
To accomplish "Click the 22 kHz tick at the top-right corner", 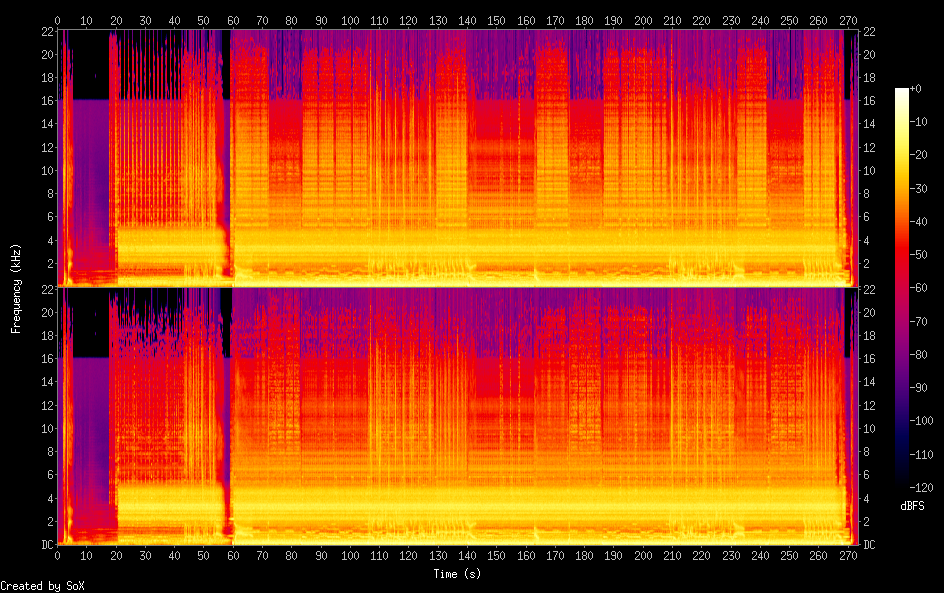I will 869,32.
